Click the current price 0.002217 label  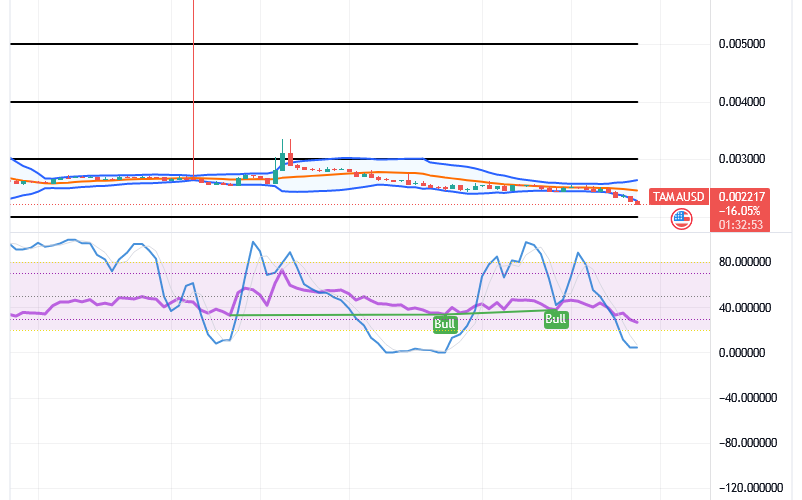742,197
